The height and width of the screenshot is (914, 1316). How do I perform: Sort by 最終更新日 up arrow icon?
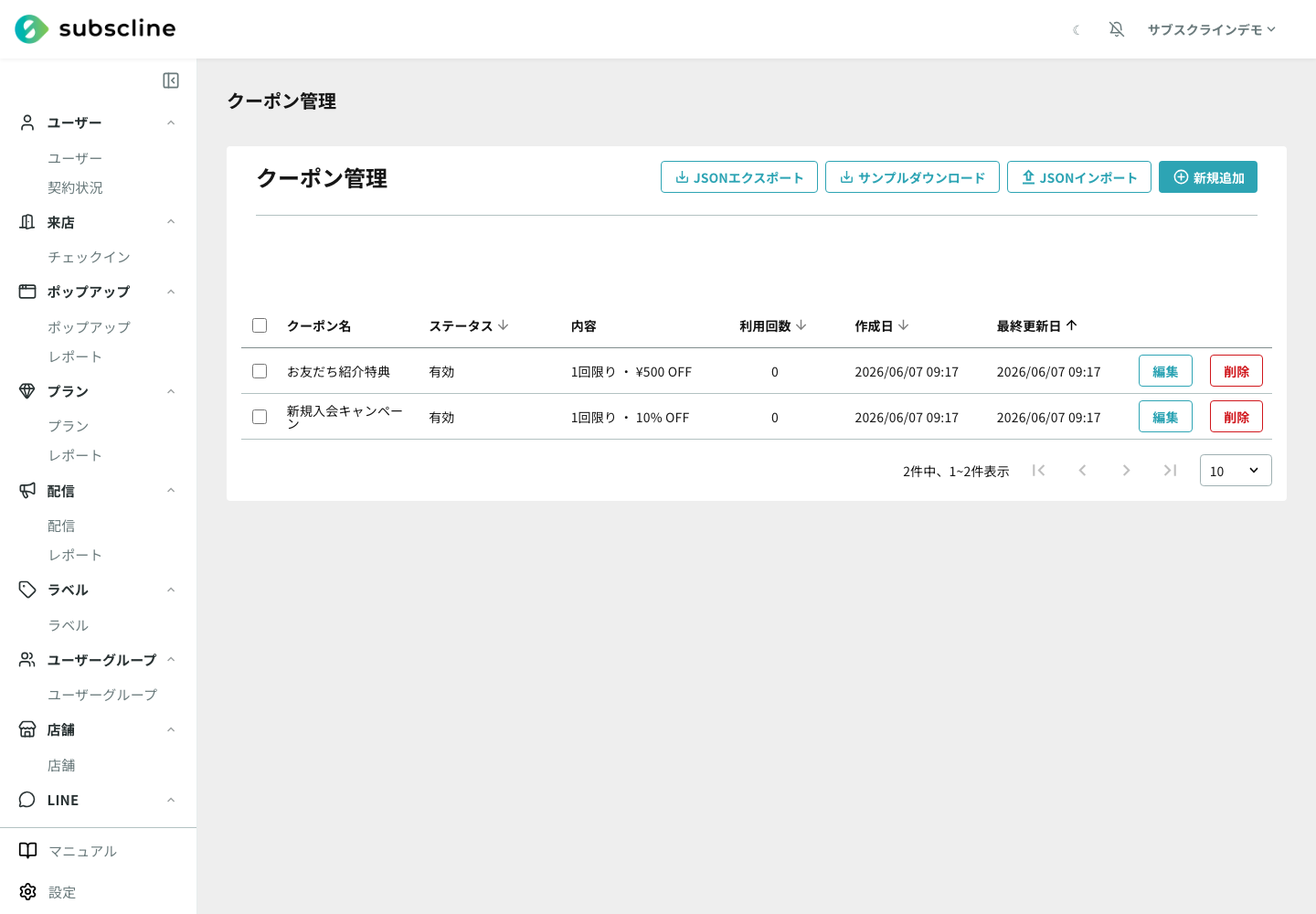click(x=1072, y=325)
